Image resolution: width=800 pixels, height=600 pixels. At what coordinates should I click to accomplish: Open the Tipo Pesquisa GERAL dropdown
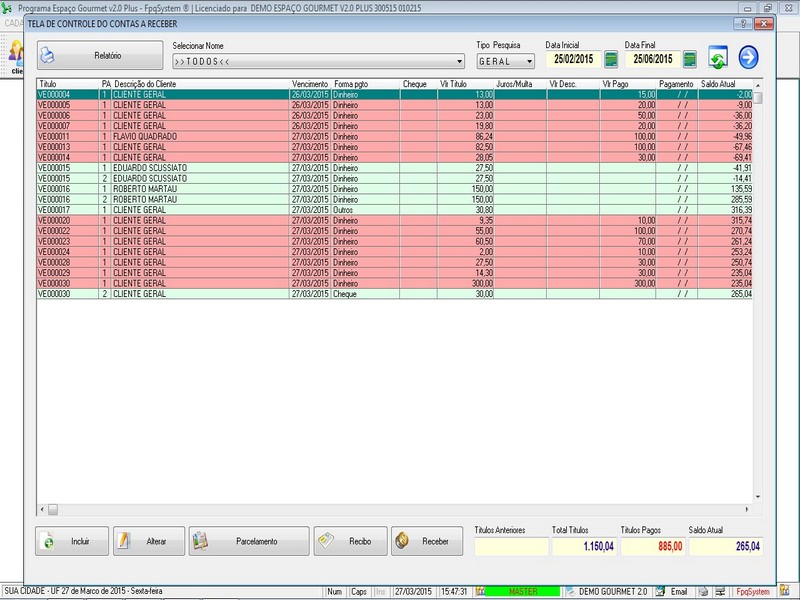[529, 62]
